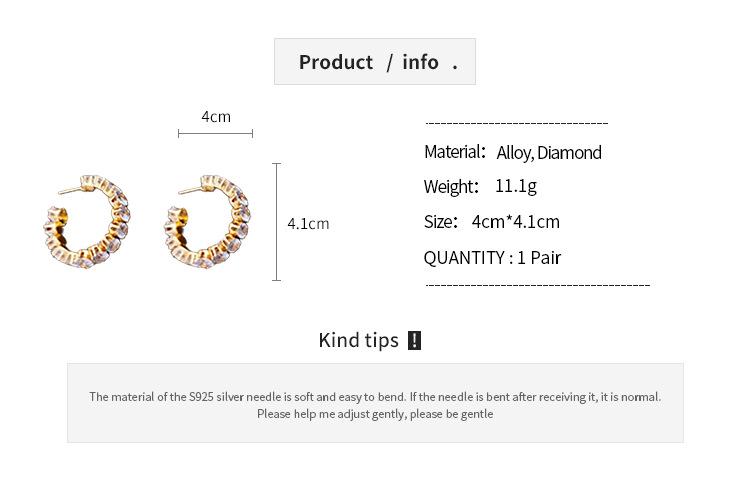Select the QUANTITY : 1 Pair text
The width and height of the screenshot is (750, 494).
(x=492, y=257)
